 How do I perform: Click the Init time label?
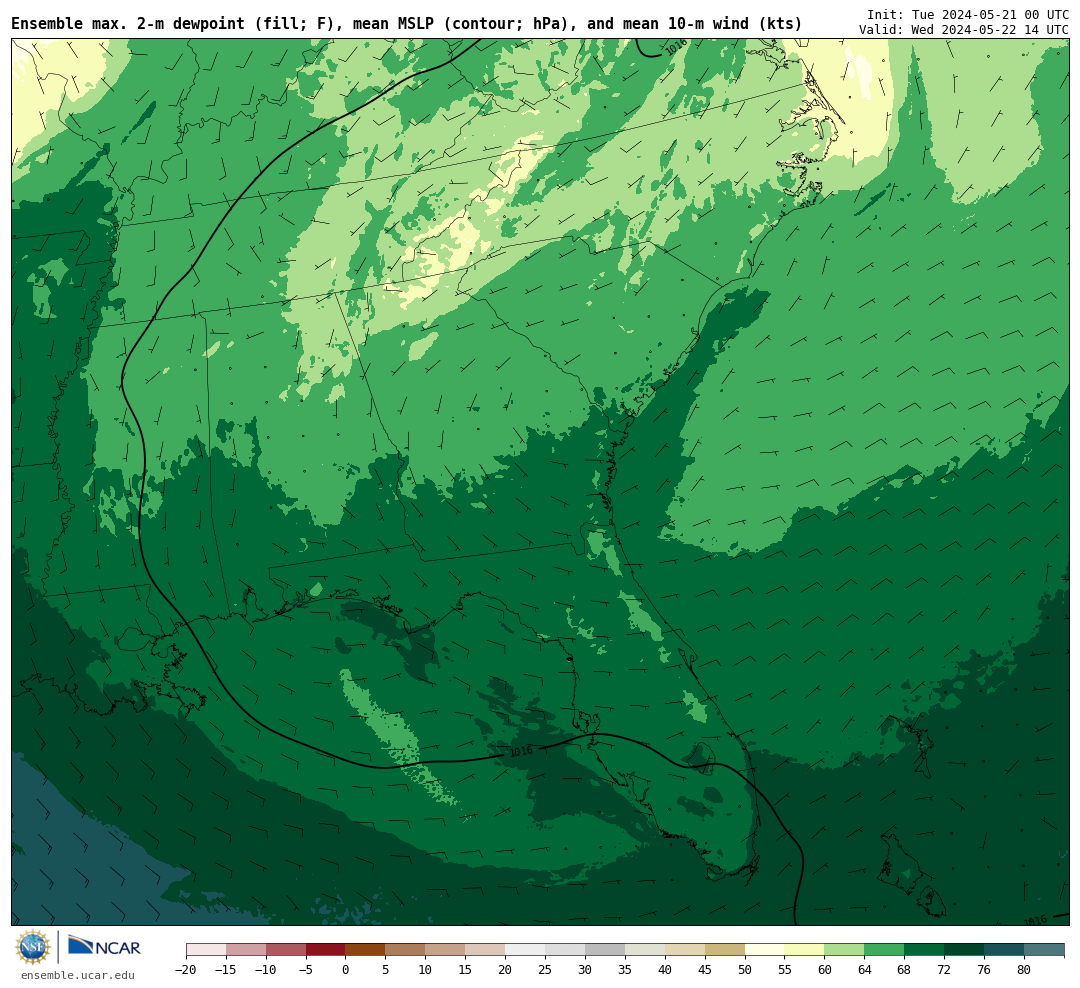968,14
